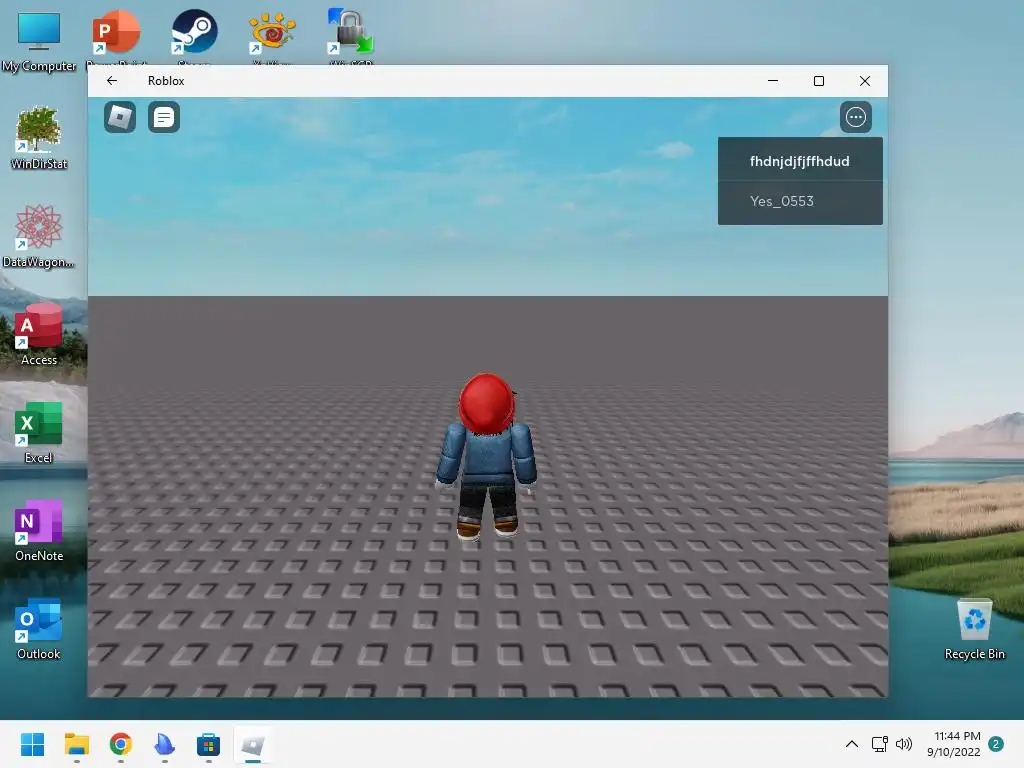Screen dimensions: 1024x768
Task: Select the Steam desktop shortcut
Action: coord(194,37)
